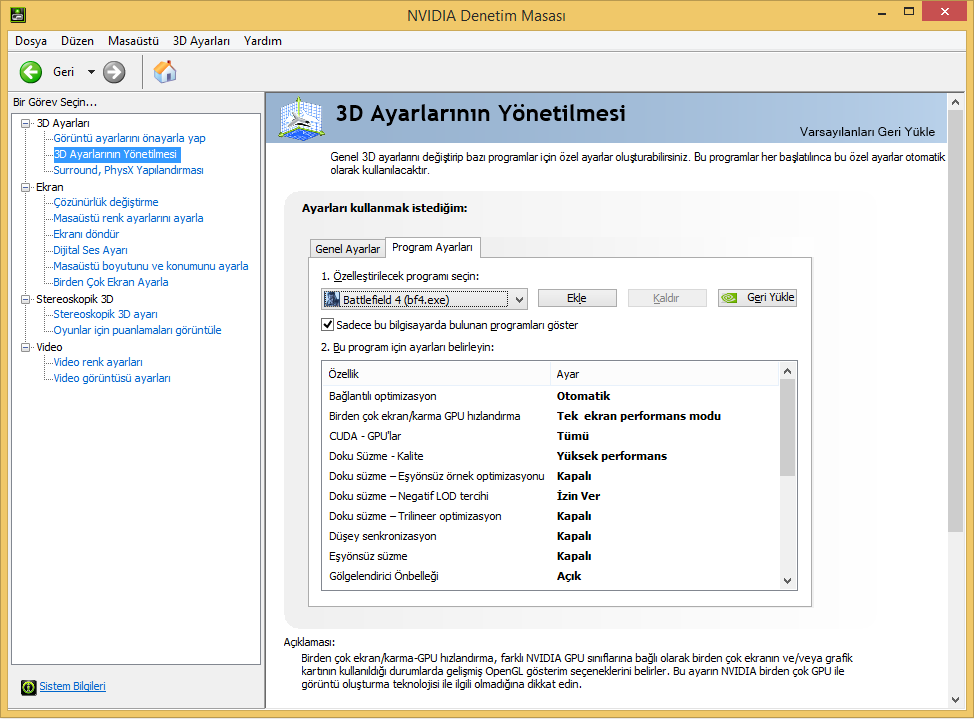This screenshot has height=719, width=974.
Task: Open 'Görüntü ayarlarını önayarla yap' task
Action: (x=129, y=138)
